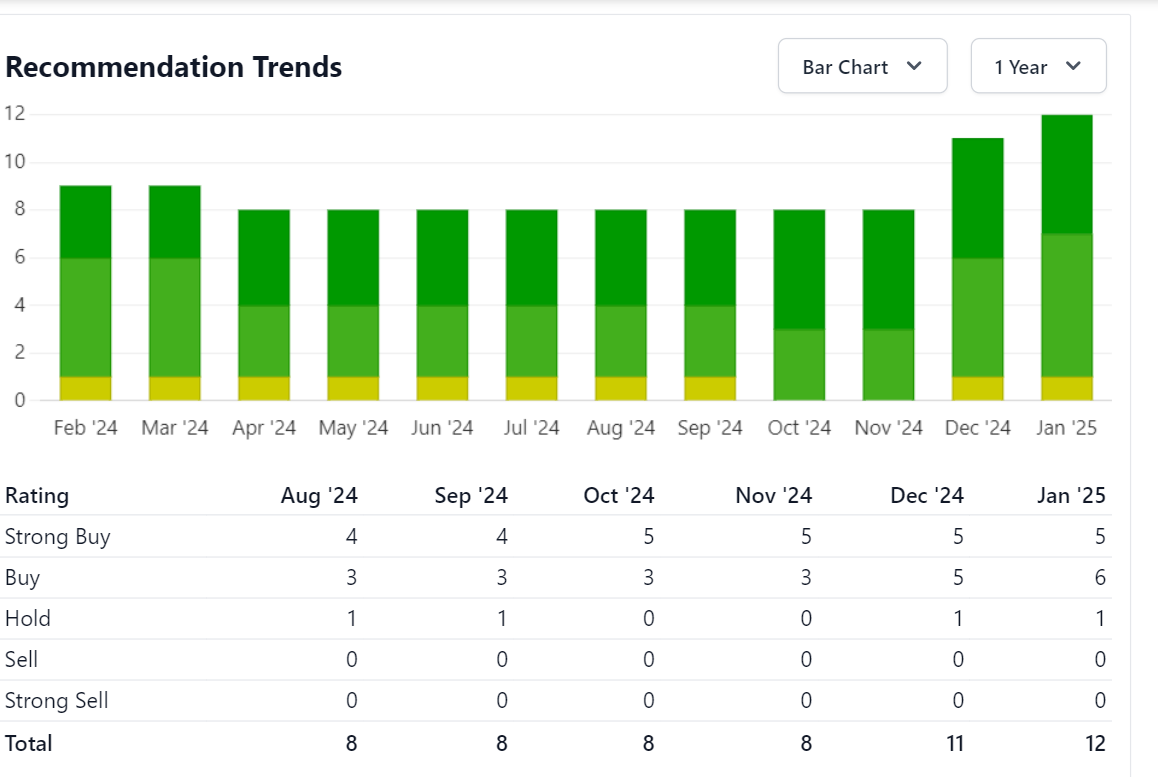Select the Strong Buy row label
This screenshot has width=1158, height=777.
pos(58,537)
